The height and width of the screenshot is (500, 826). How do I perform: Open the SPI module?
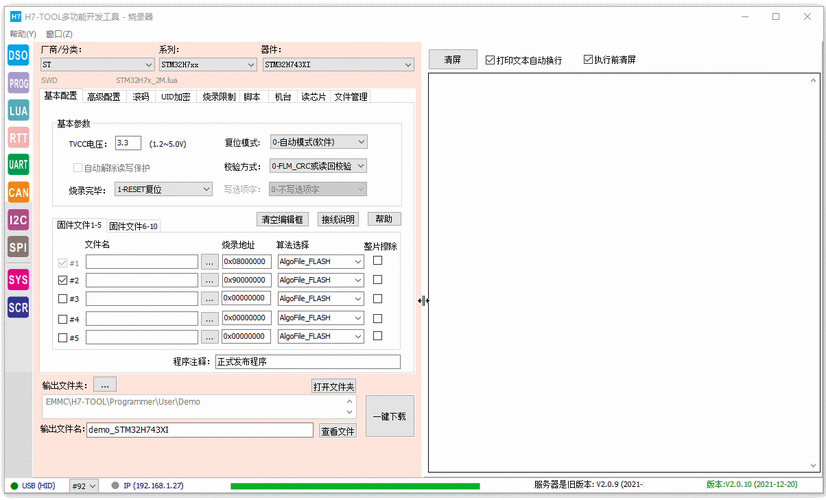[x=18, y=247]
